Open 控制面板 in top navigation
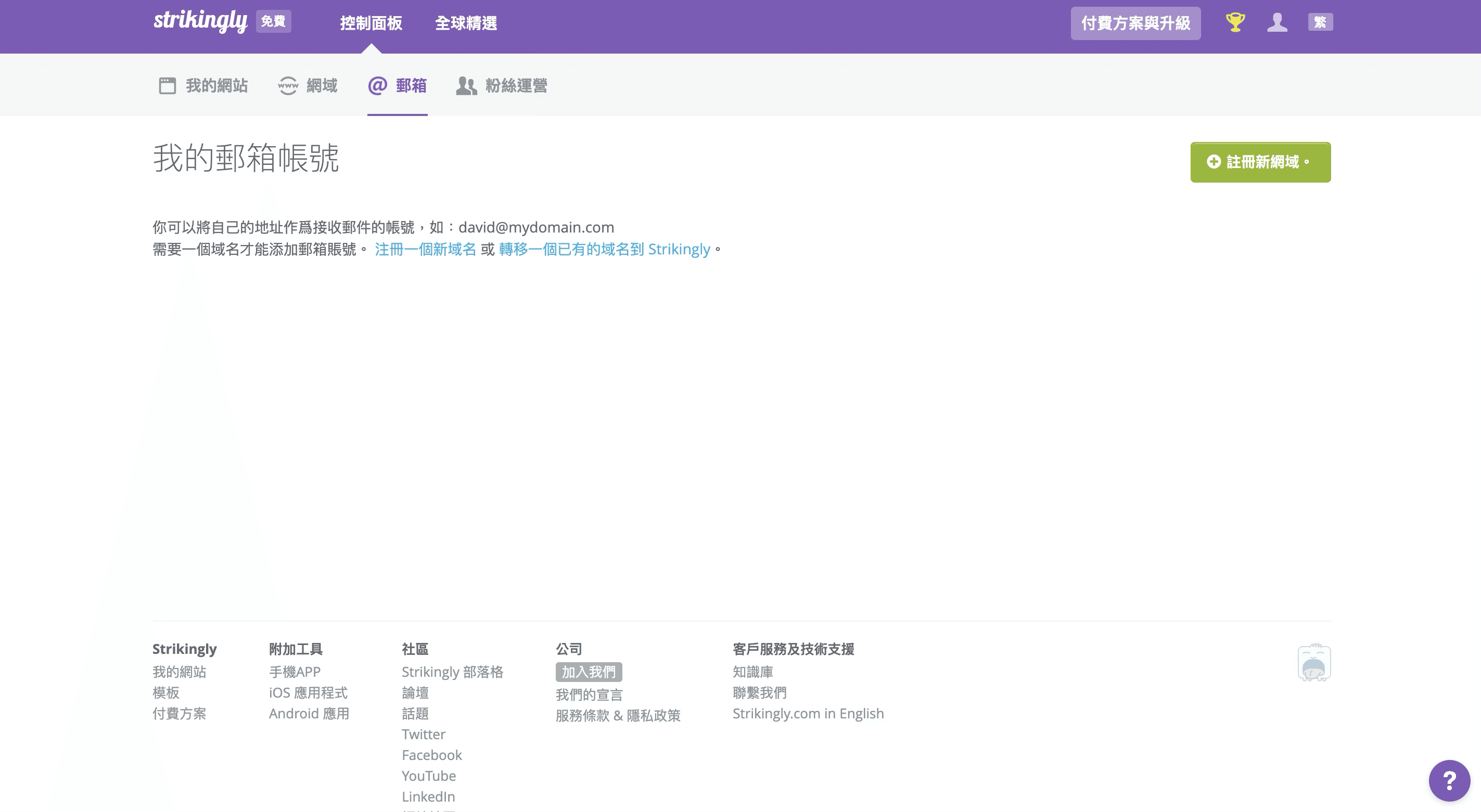The height and width of the screenshot is (812, 1481). (x=371, y=23)
